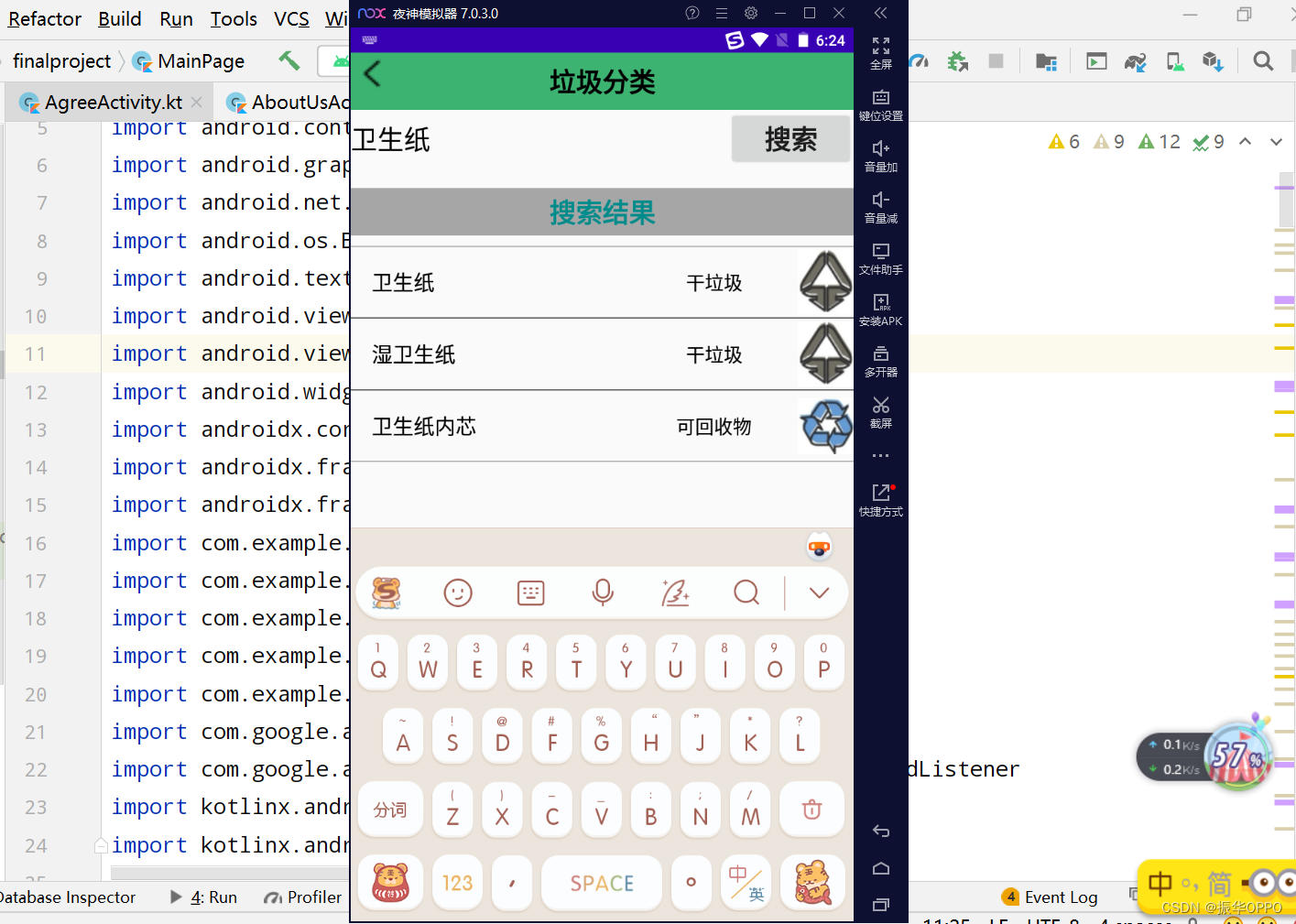Open Nox 文件助手 file assistant
The width and height of the screenshot is (1296, 924).
coord(881,259)
